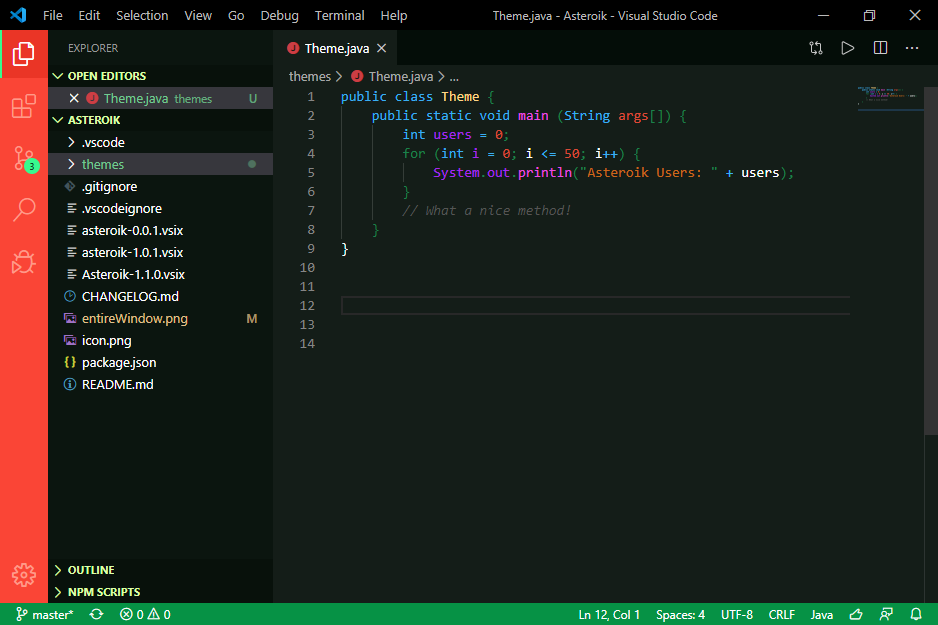Place cursor on empty line 12
Viewport: 938px width, 625px height.
tap(595, 306)
